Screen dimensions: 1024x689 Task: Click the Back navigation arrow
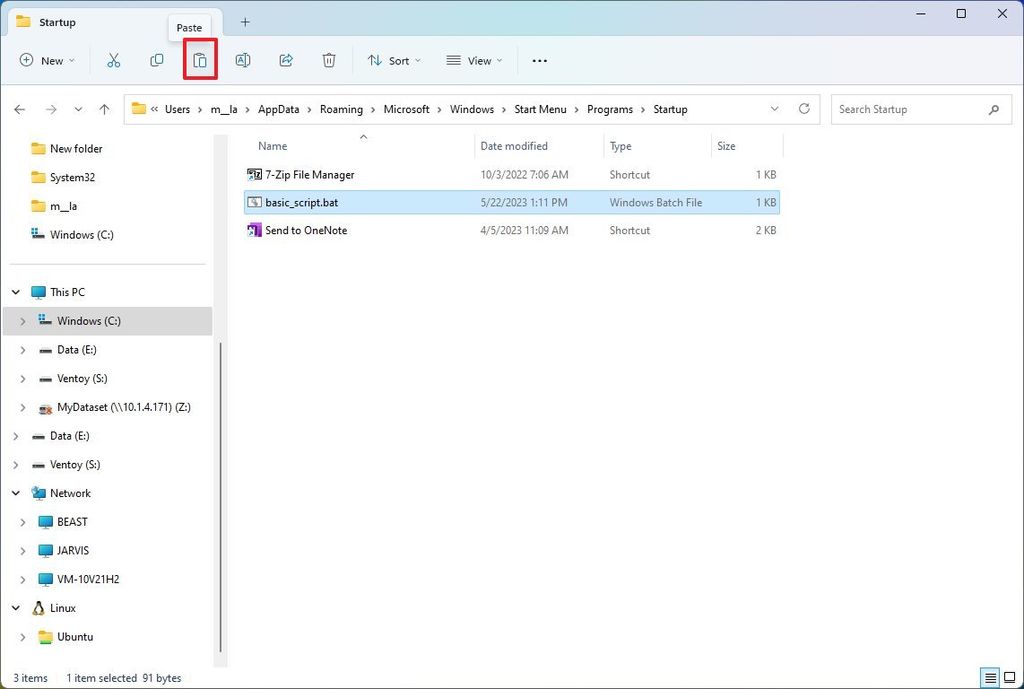coord(20,109)
